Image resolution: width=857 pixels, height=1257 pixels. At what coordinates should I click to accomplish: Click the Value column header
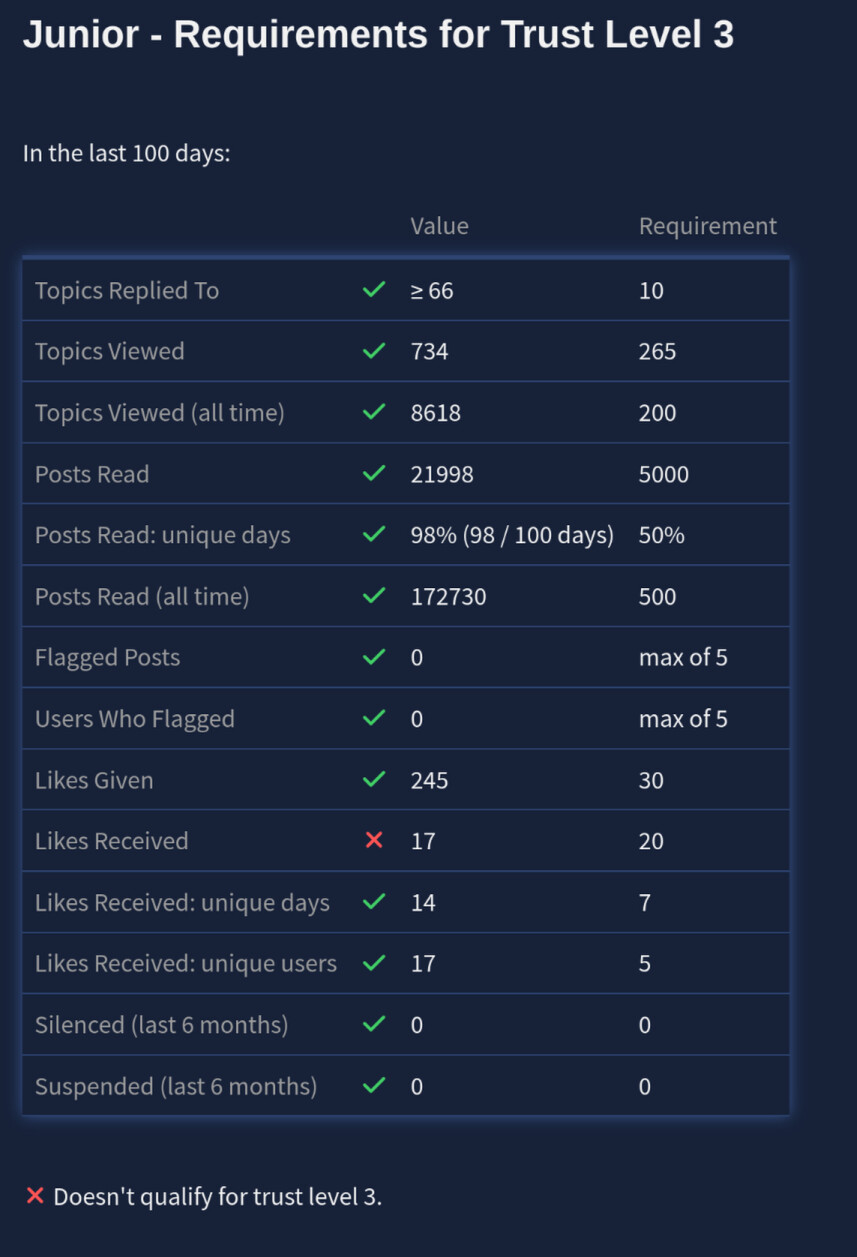click(439, 226)
